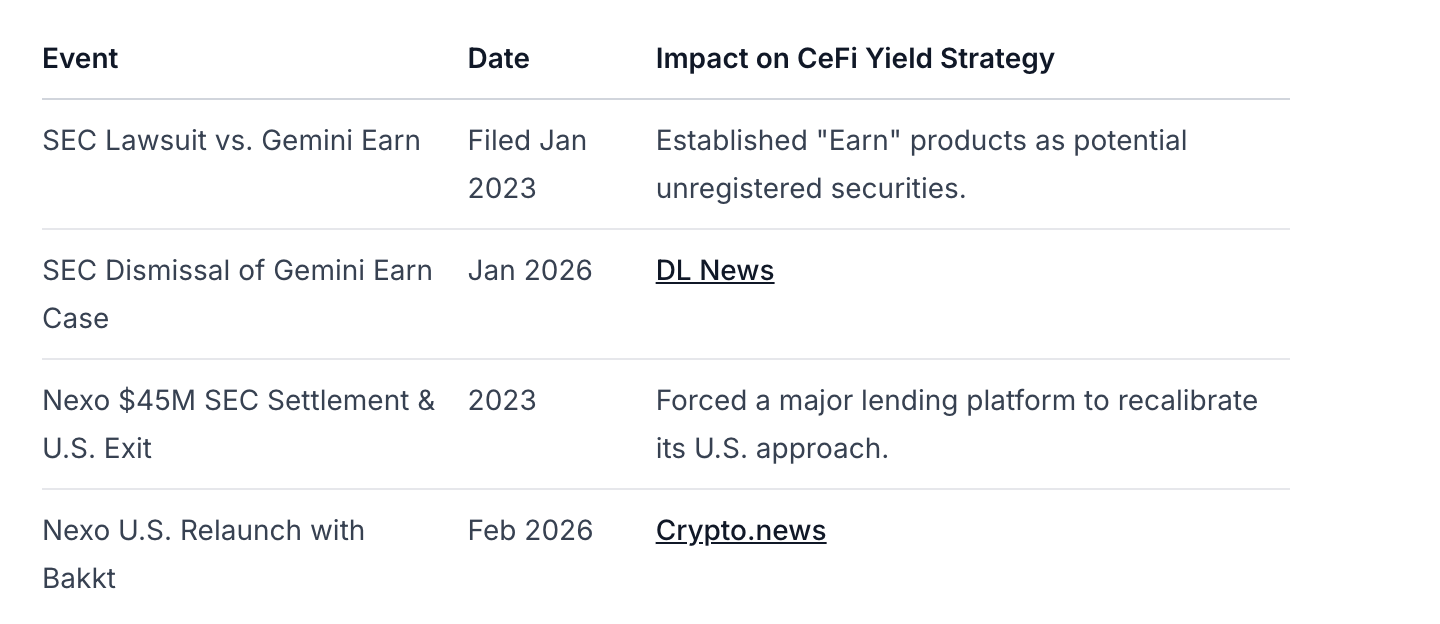Click the phrase "its U.S. approach."

click(x=771, y=449)
